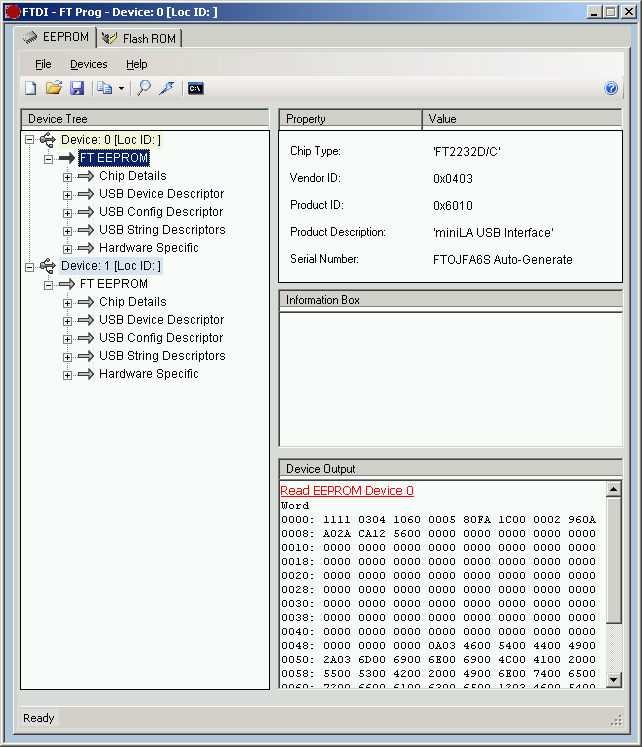Select USB Device Descriptor item under Device 1
This screenshot has width=642, height=747.
tap(161, 320)
